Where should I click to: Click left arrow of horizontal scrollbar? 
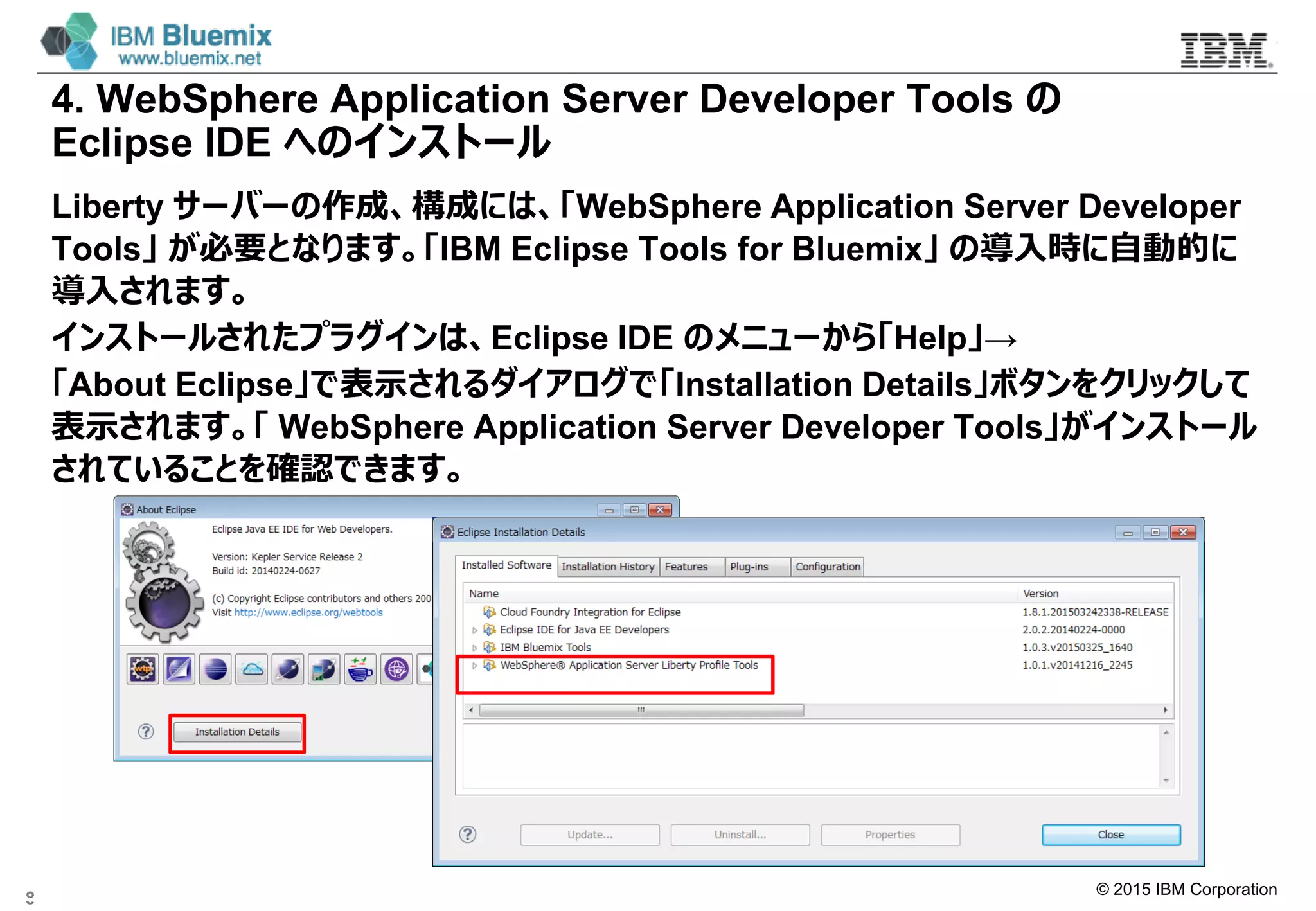(x=472, y=710)
